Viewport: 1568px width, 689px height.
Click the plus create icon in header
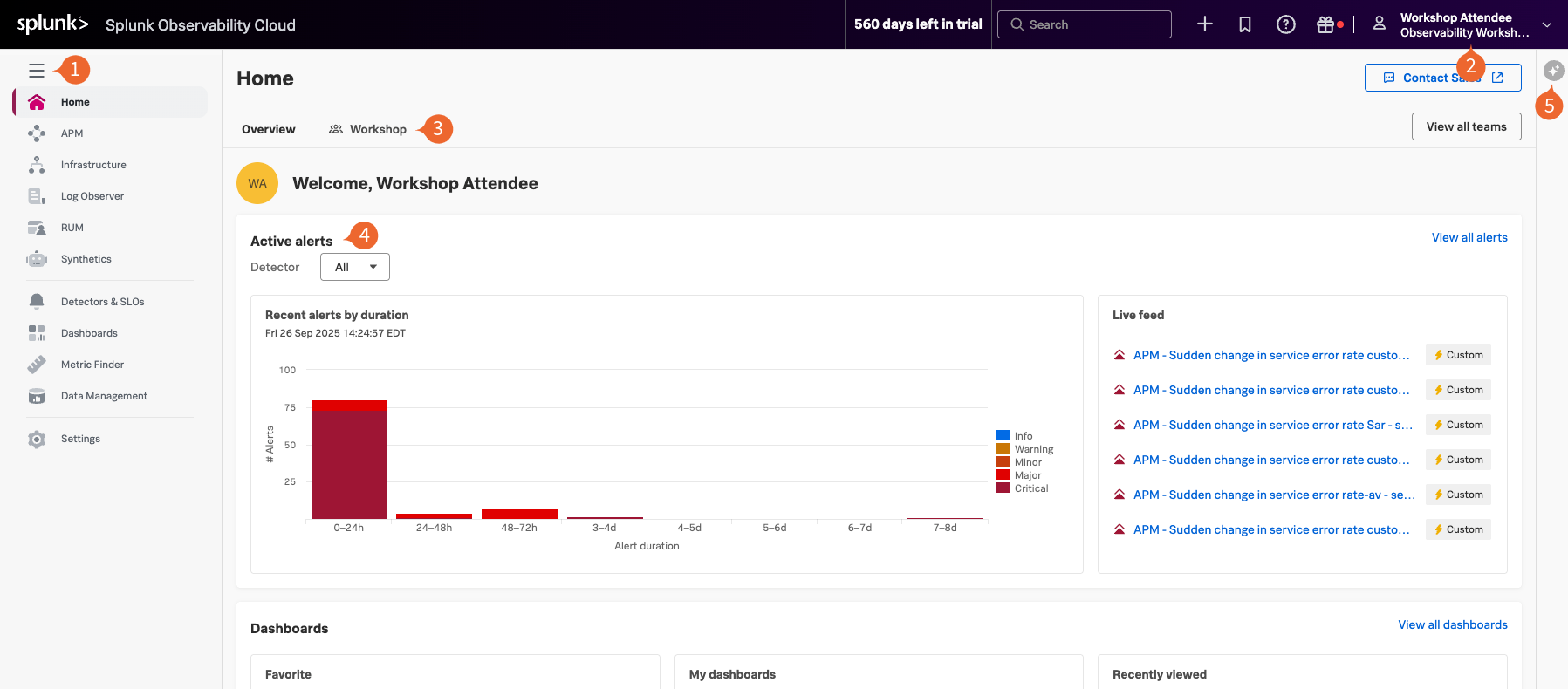coord(1204,24)
